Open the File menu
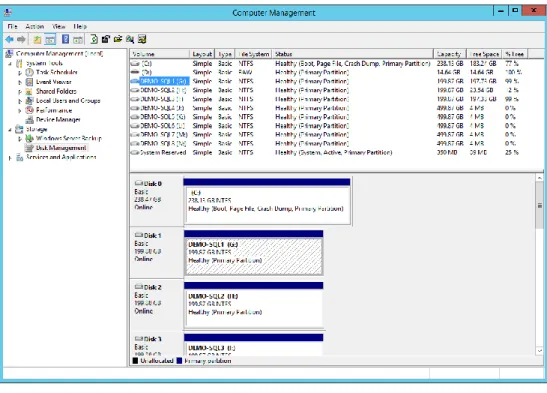The image size is (547, 393). coord(13,26)
